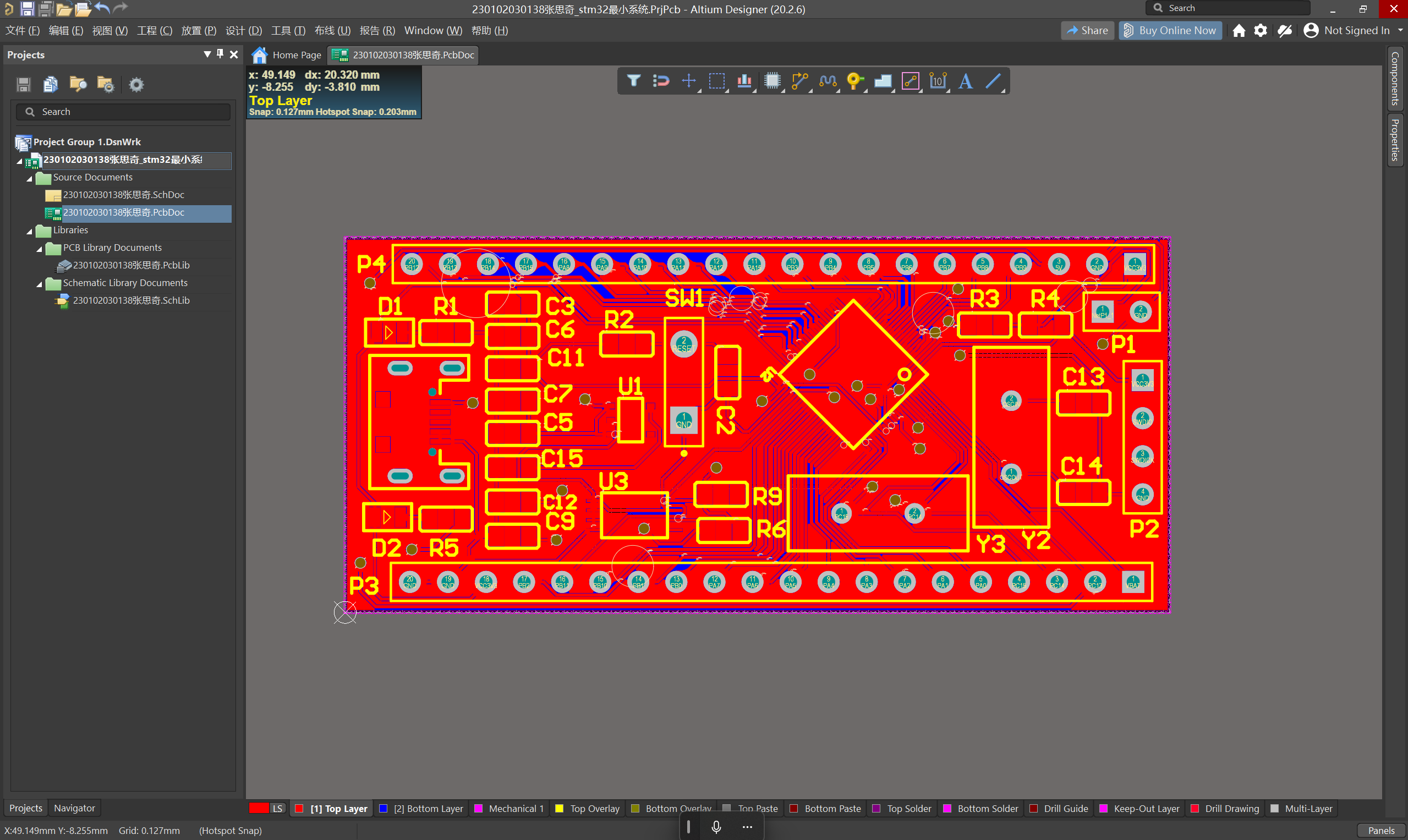
Task: Choose the align objects tool
Action: point(744,81)
